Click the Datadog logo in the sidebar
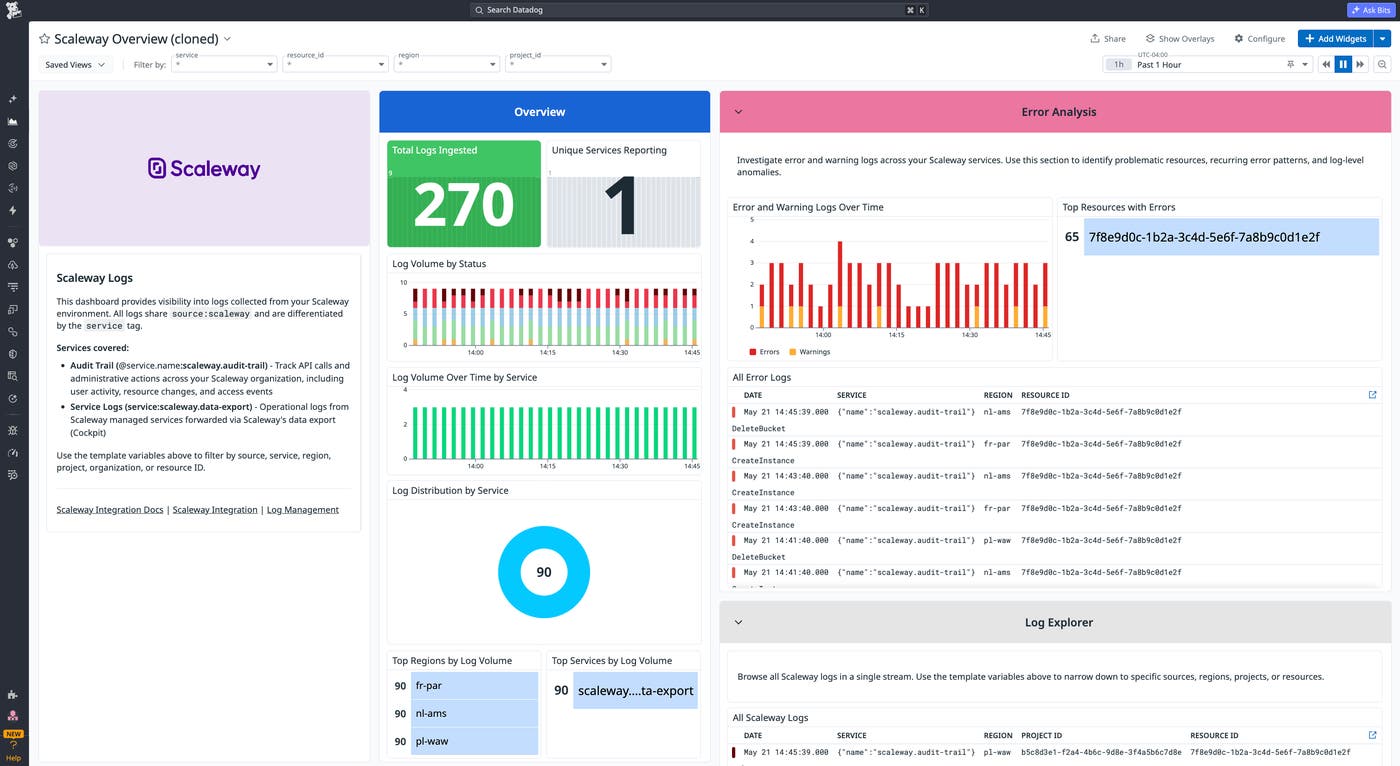Viewport: 1400px width, 766px height. (x=13, y=11)
